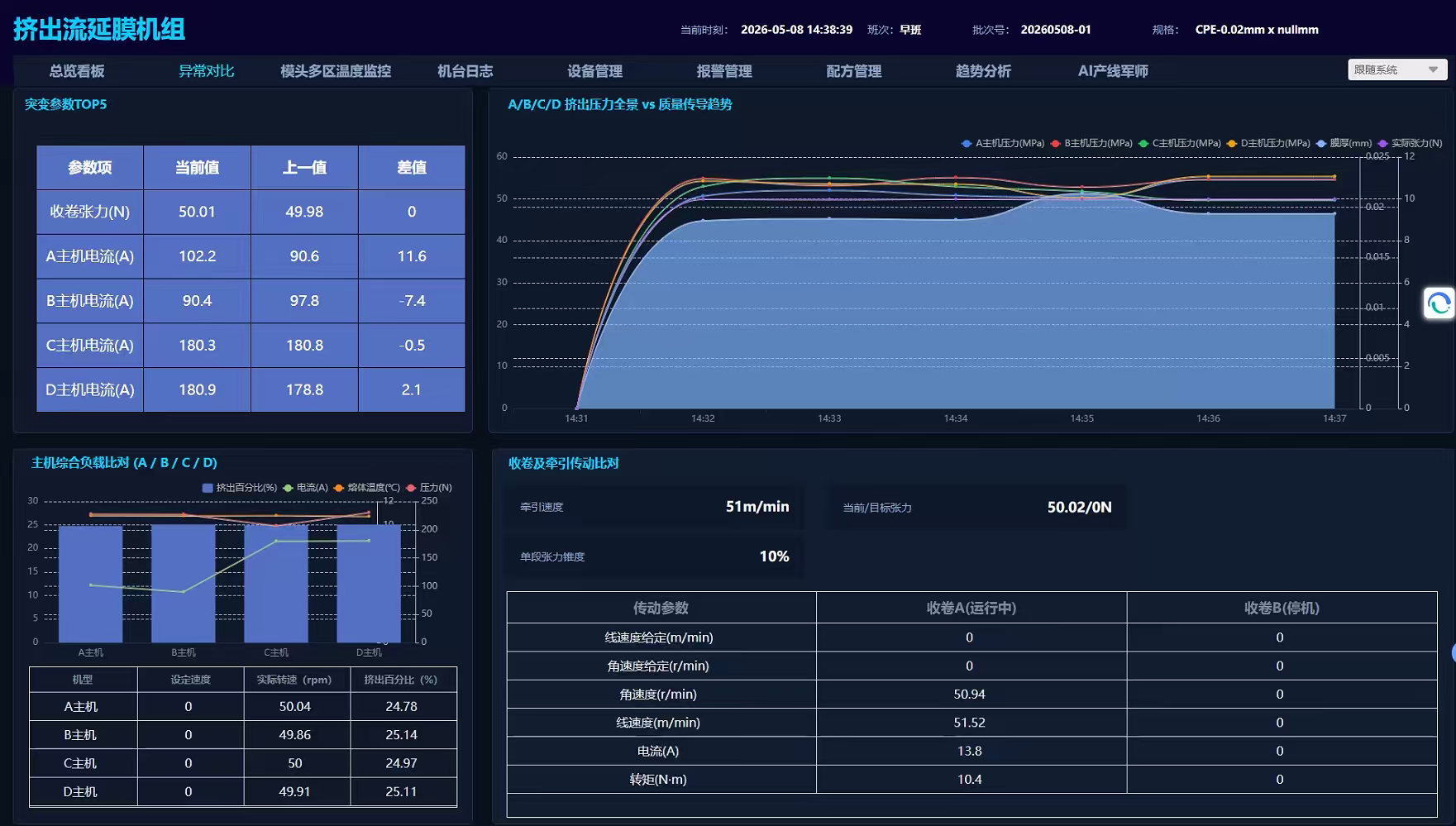1456x826 pixels.
Task: Click the 差值 column header
Action: pos(412,168)
